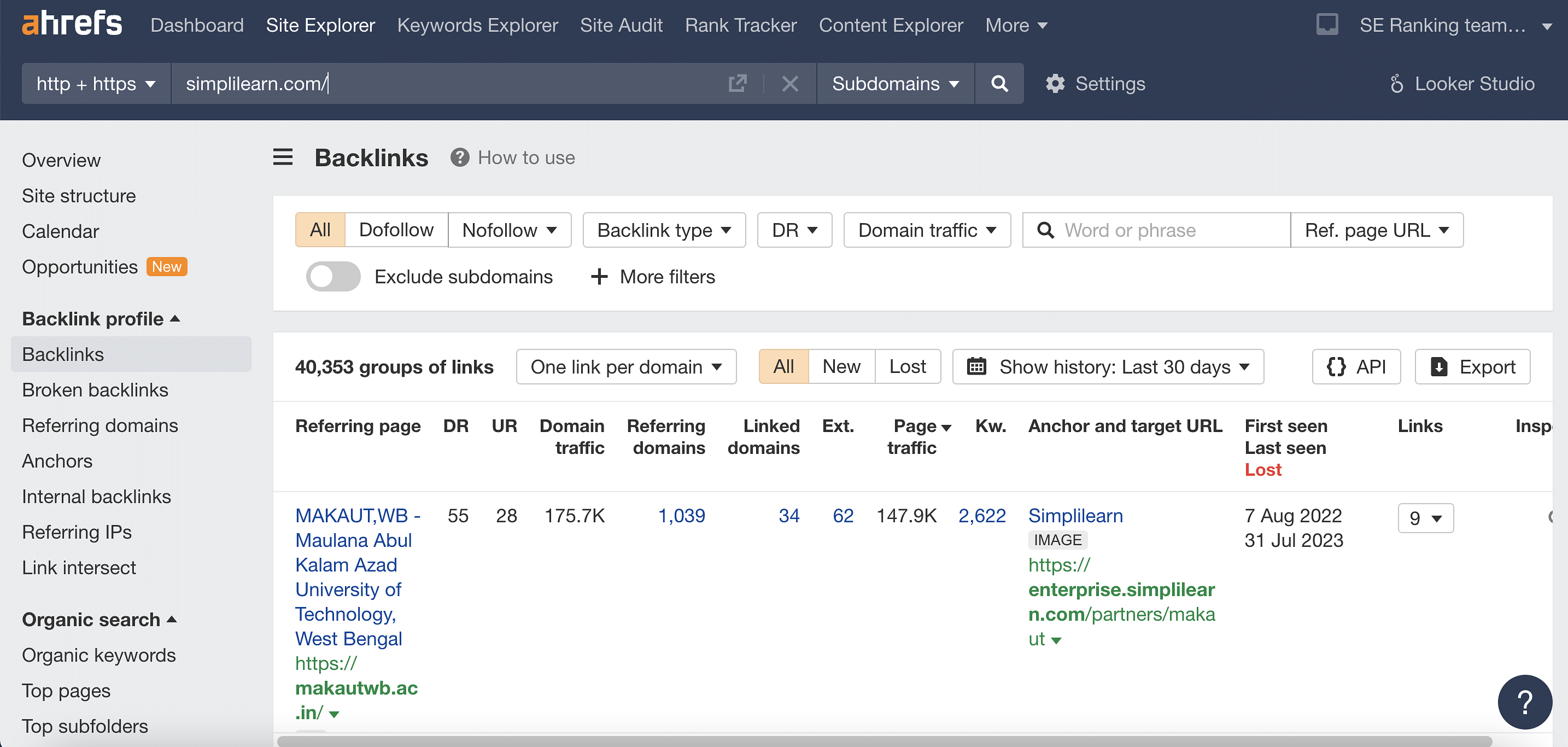The height and width of the screenshot is (747, 1568).
Task: Open Link intersect report
Action: click(79, 568)
